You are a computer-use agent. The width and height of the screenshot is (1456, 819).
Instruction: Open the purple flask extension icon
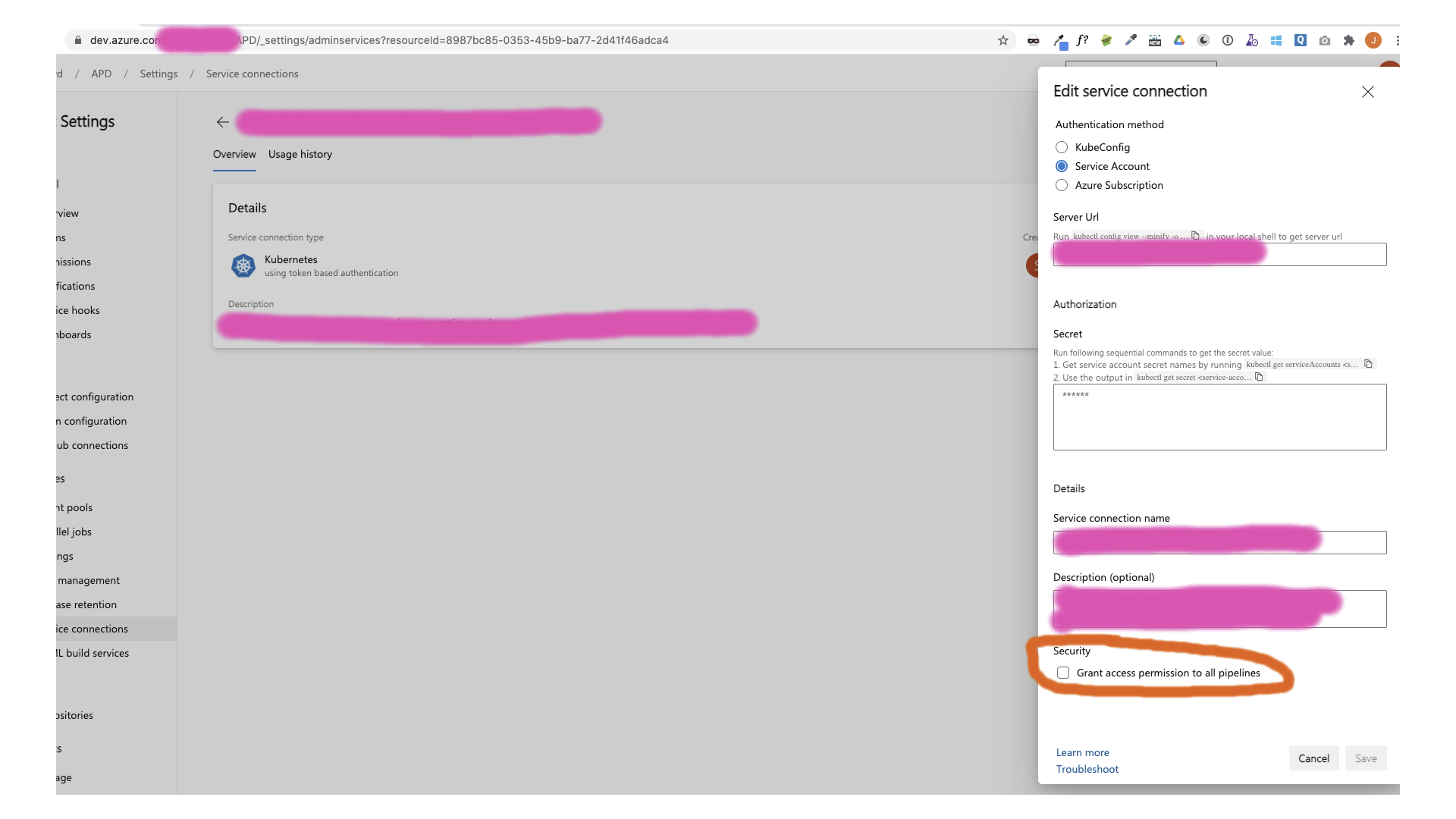click(1252, 40)
